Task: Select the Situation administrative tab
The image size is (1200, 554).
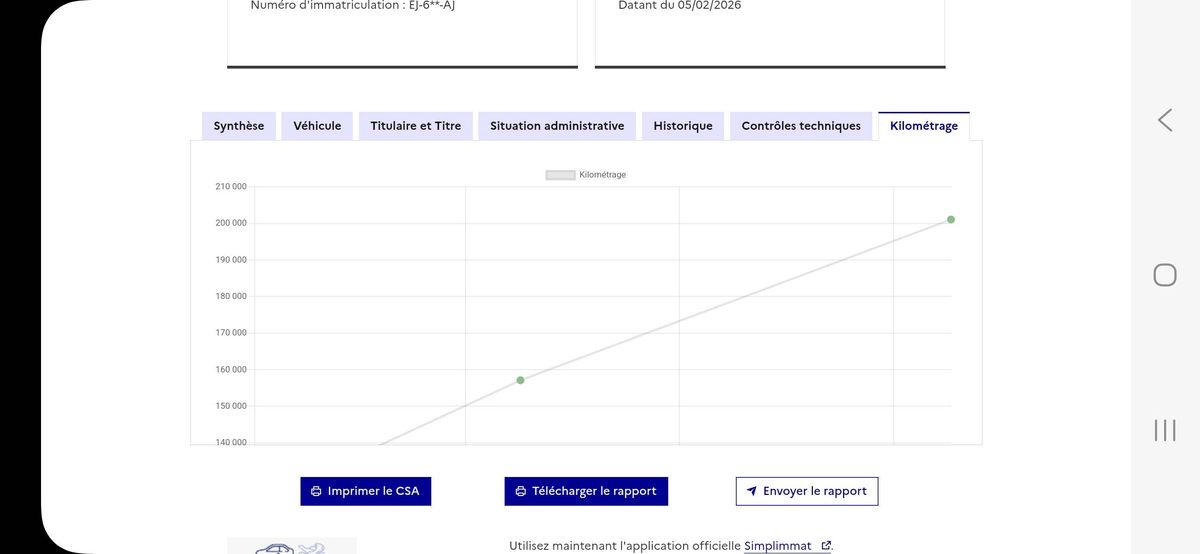Action: 557,126
